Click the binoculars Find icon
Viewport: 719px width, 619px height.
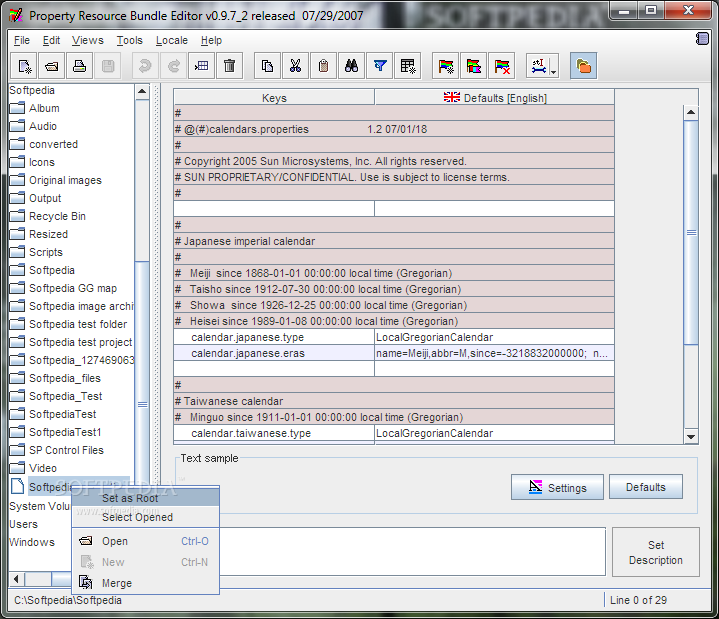[351, 66]
